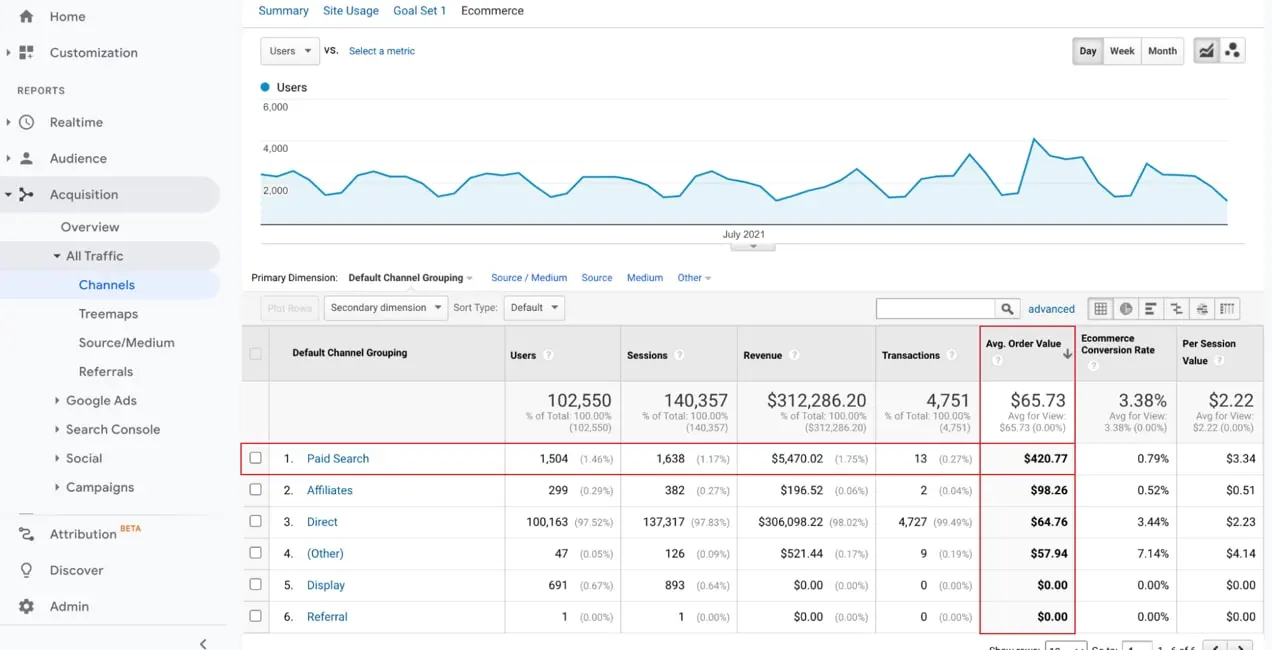Switch to the Summary tab

(283, 11)
